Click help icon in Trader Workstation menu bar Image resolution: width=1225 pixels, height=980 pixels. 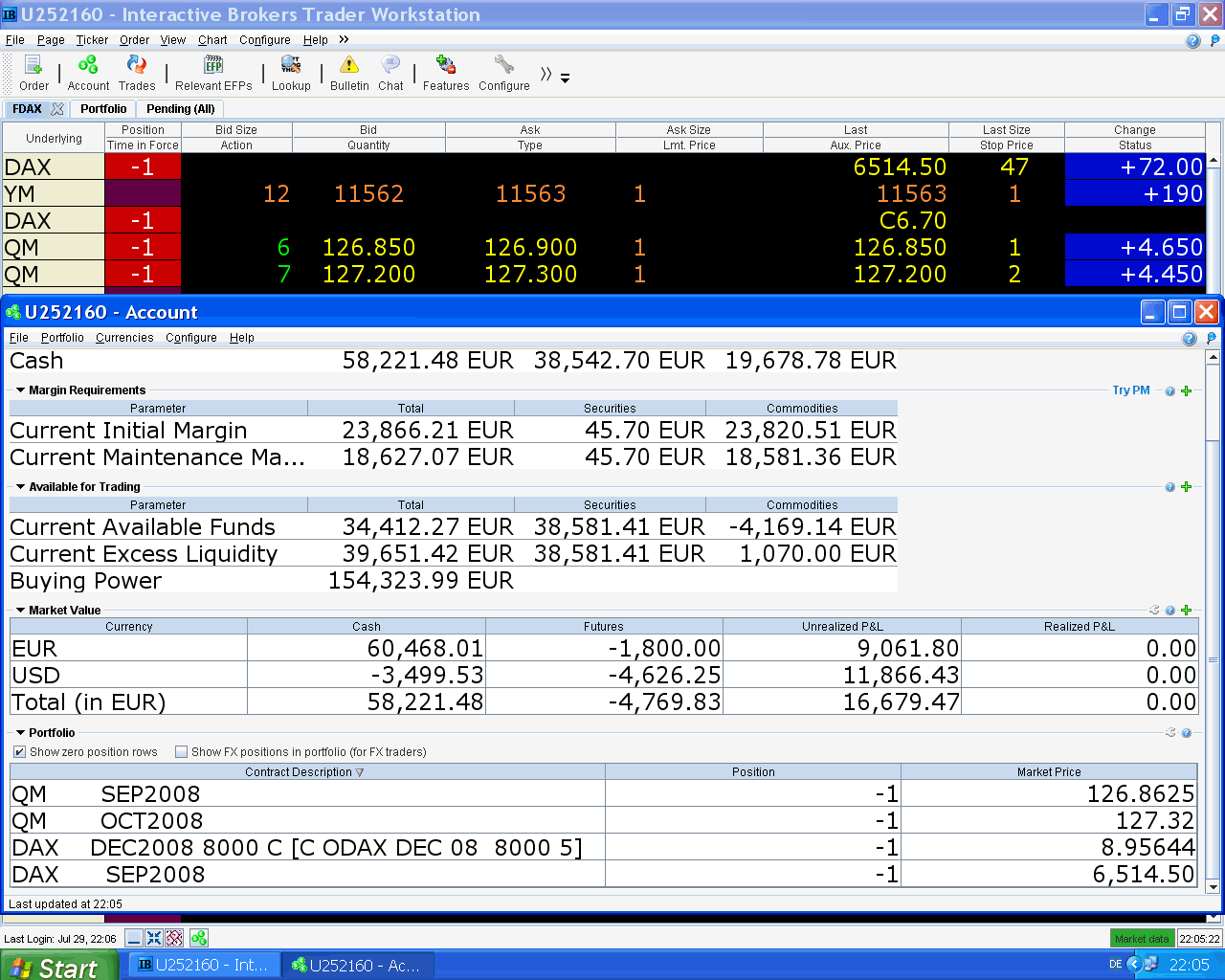pyautogui.click(x=1192, y=40)
